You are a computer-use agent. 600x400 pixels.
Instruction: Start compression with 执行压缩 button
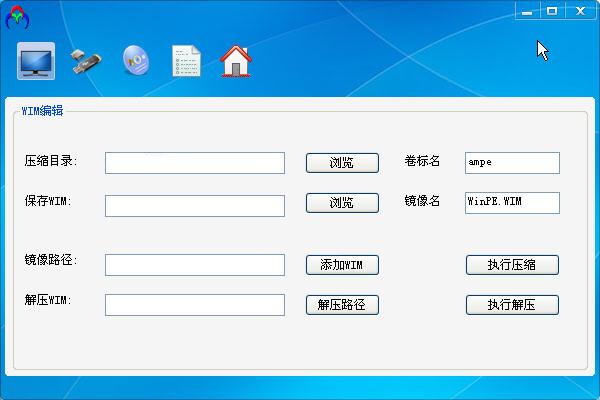(x=512, y=265)
